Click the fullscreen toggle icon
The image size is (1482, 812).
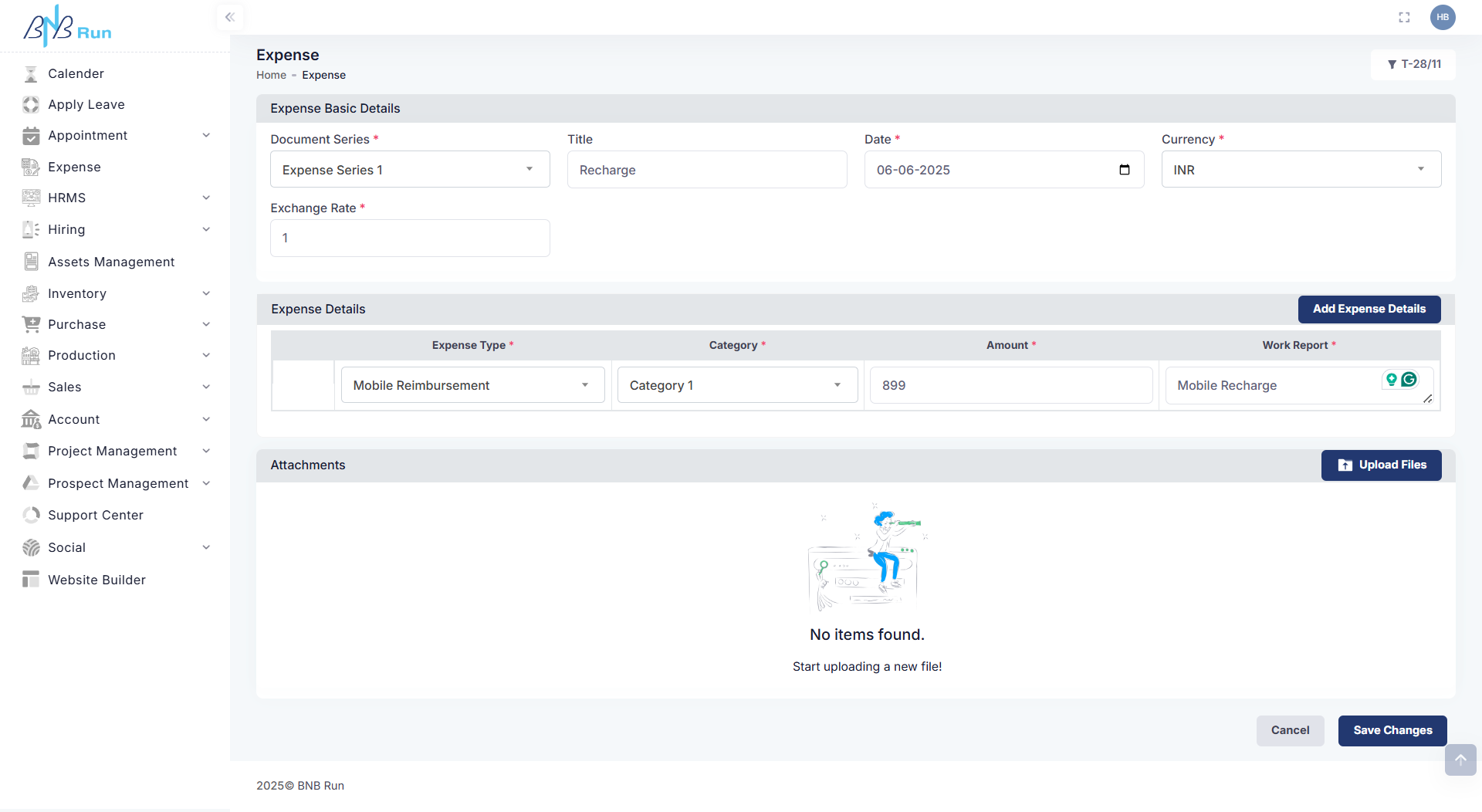click(x=1404, y=17)
